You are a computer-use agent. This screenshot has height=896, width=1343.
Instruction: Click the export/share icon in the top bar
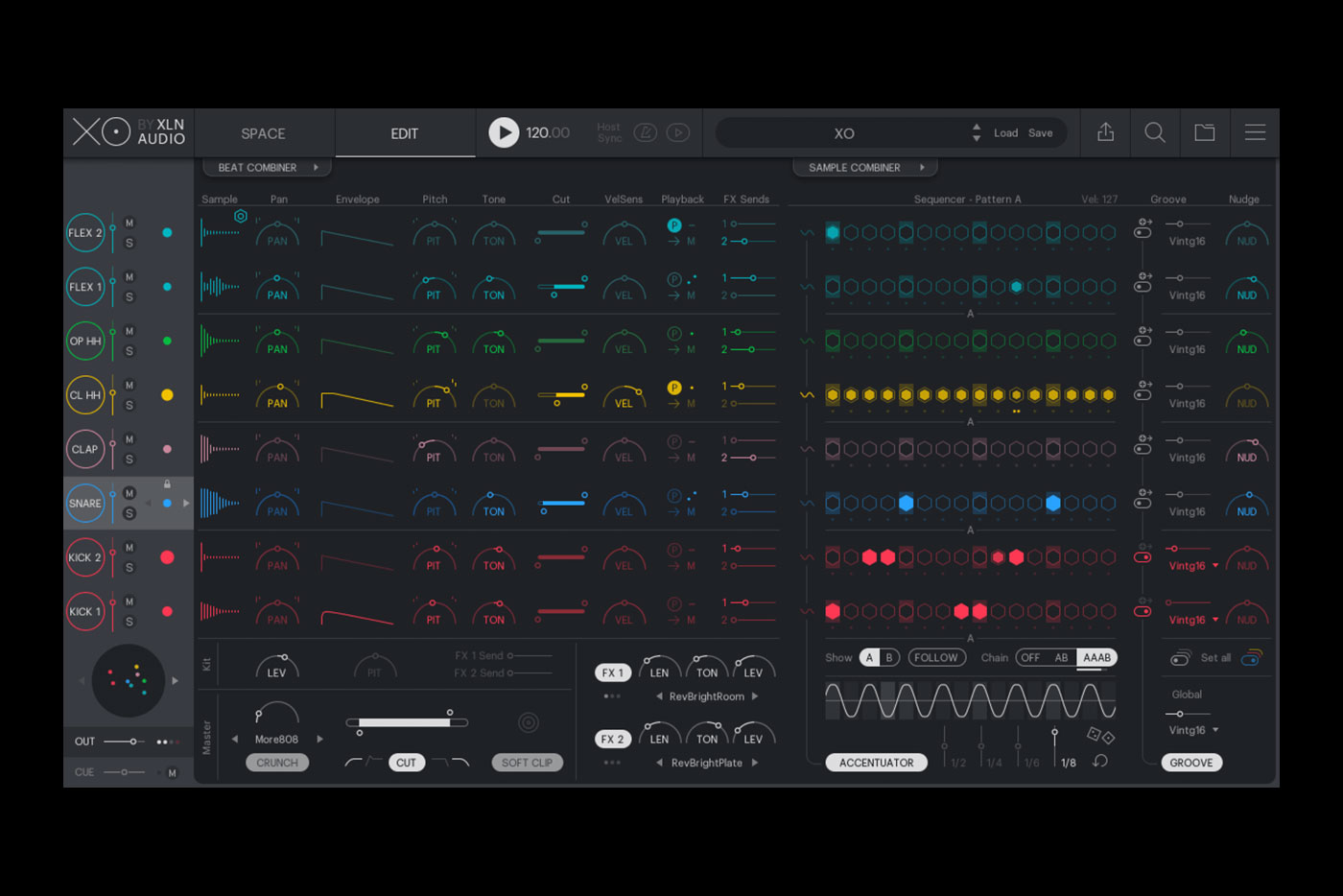[x=1105, y=132]
